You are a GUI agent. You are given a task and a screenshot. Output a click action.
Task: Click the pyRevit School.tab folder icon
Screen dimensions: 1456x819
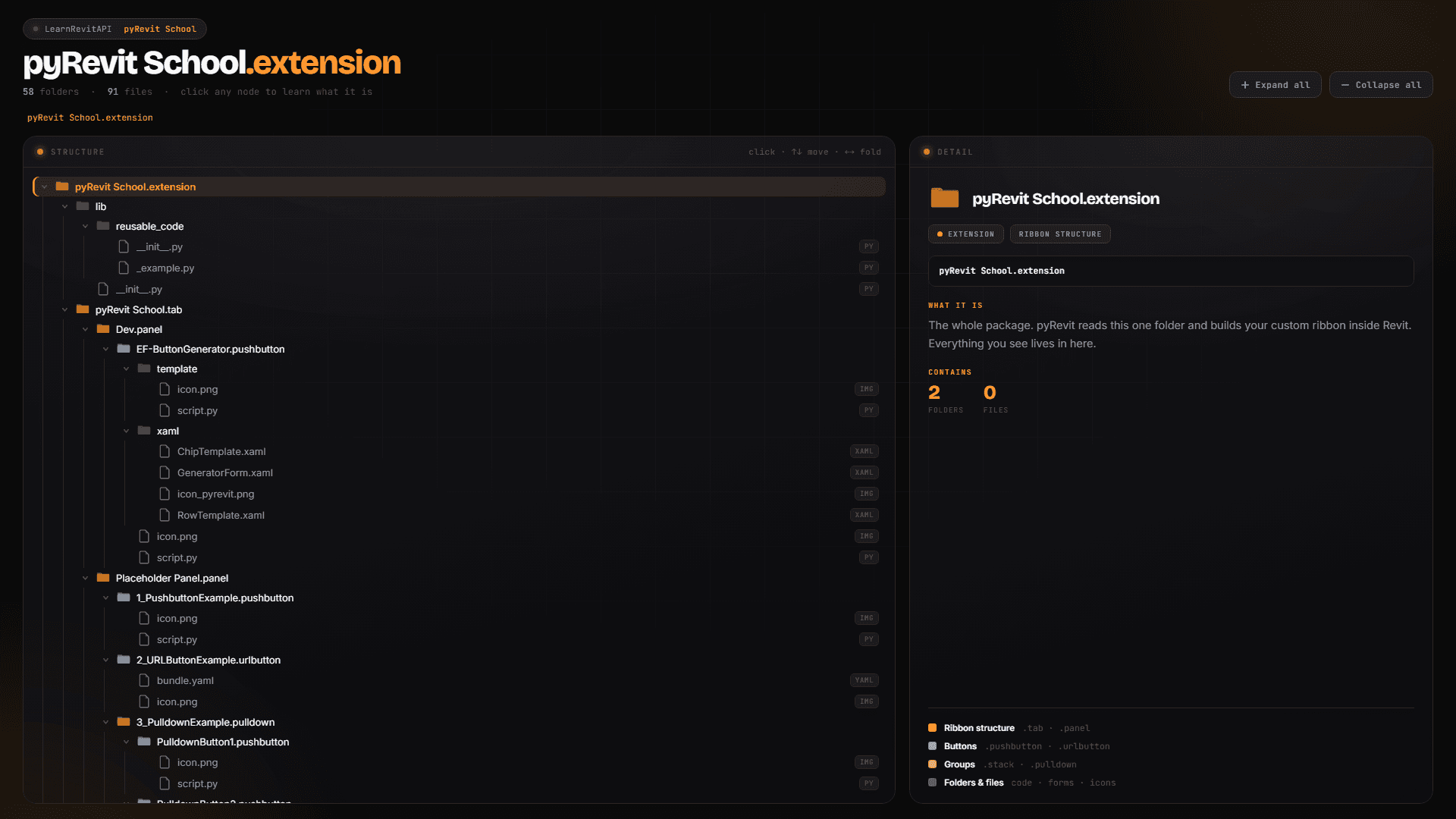click(x=83, y=309)
